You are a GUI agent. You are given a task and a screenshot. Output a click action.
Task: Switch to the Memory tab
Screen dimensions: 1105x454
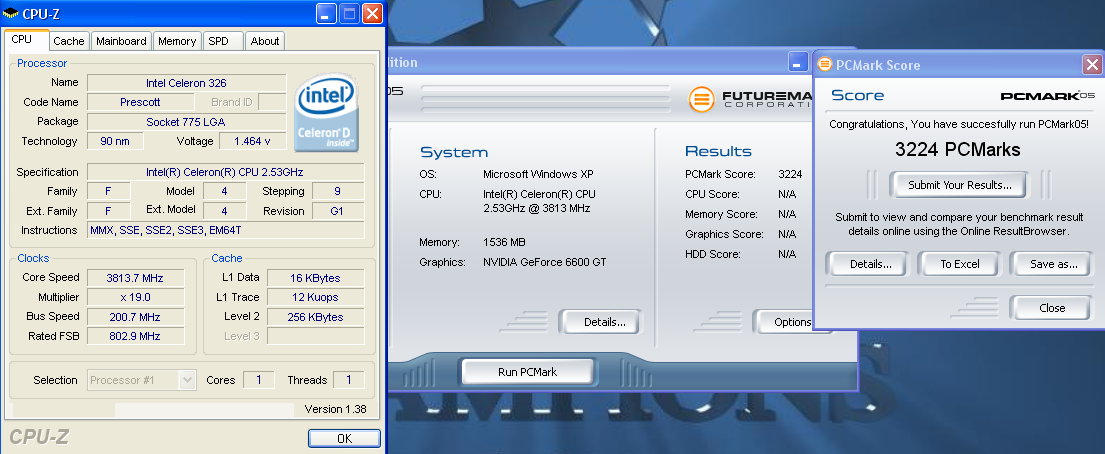(x=177, y=41)
